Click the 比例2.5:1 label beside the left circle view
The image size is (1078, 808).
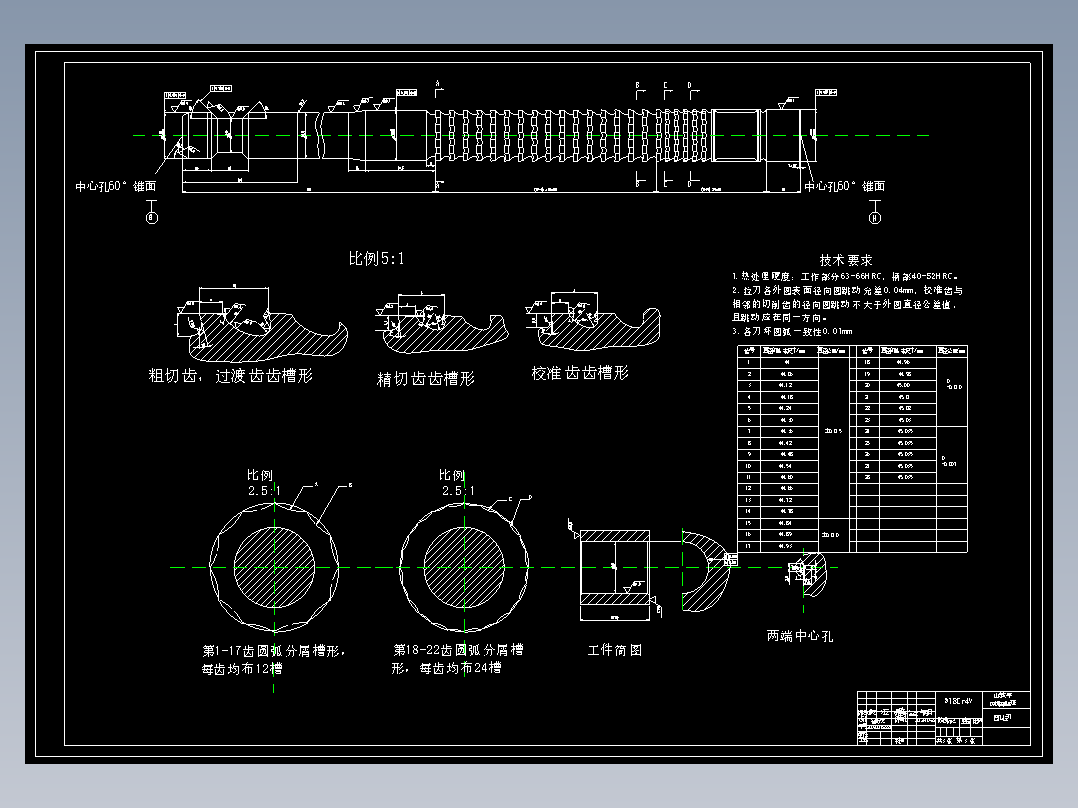[260, 480]
